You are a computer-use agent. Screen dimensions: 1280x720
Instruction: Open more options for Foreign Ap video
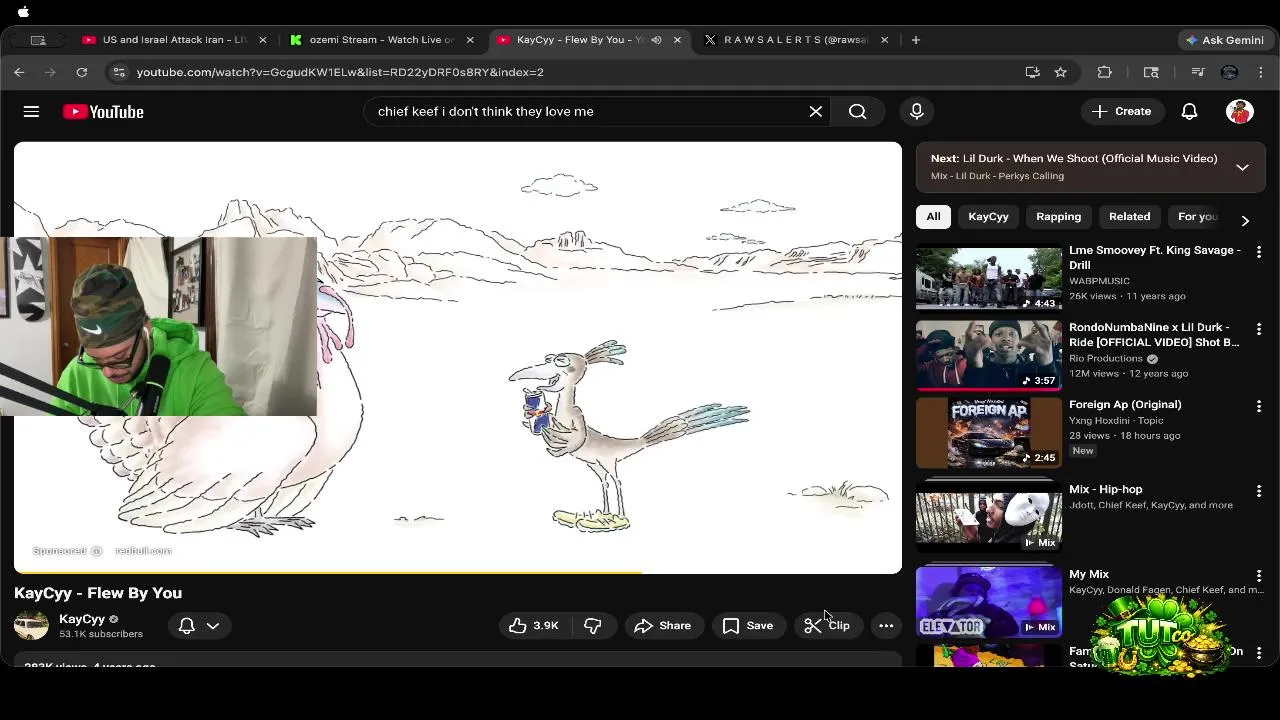[x=1259, y=406]
